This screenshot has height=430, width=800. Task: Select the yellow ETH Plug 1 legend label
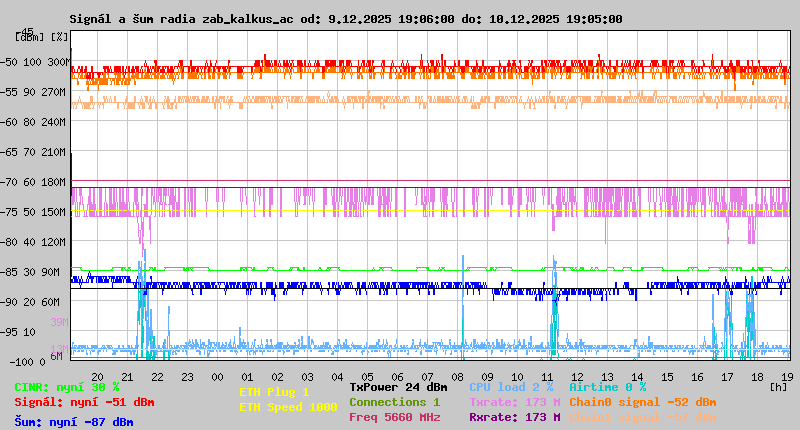point(274,392)
